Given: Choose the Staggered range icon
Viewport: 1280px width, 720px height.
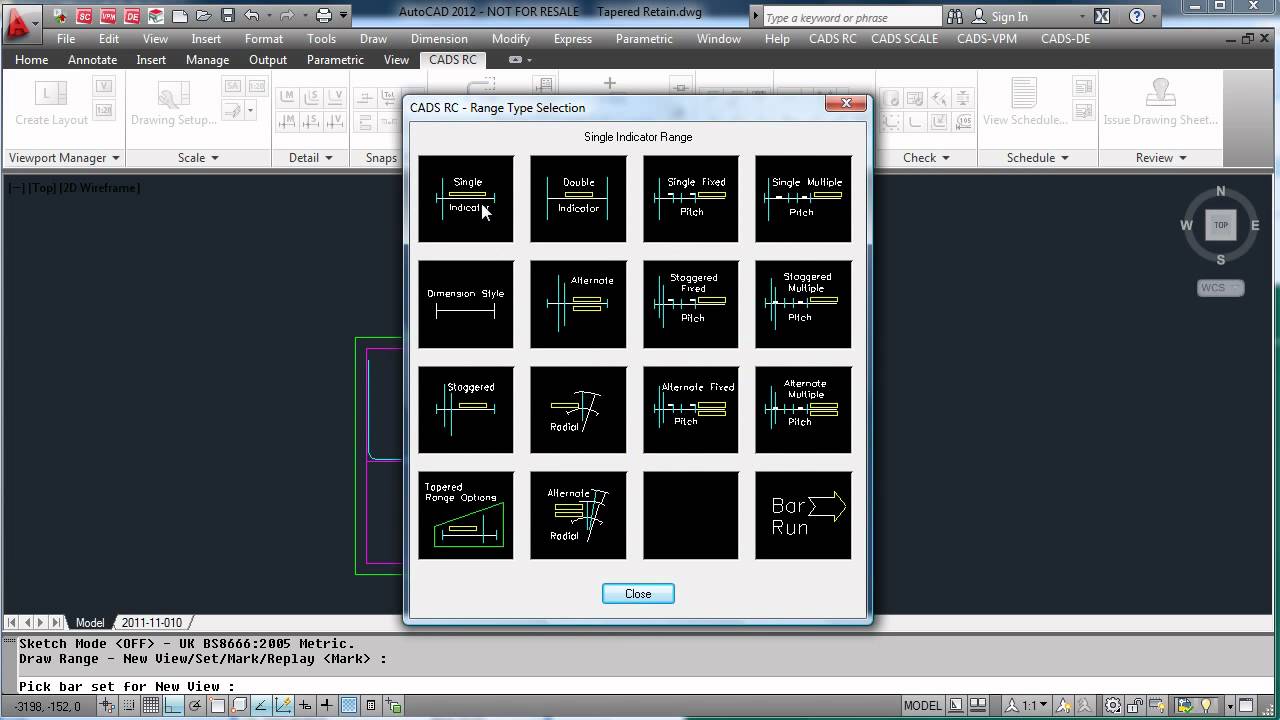Looking at the screenshot, I should pos(466,410).
